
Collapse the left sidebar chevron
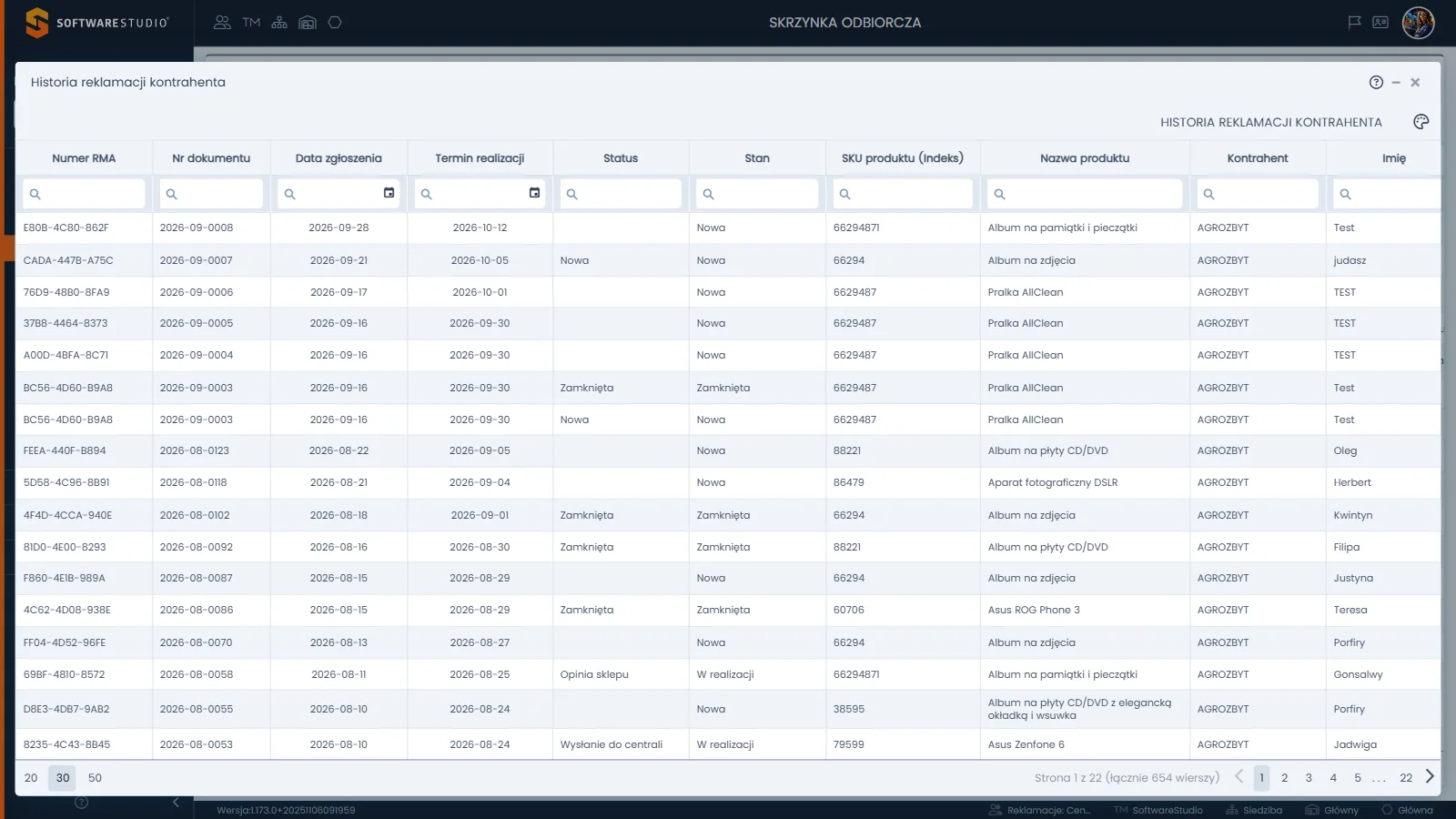tap(177, 803)
